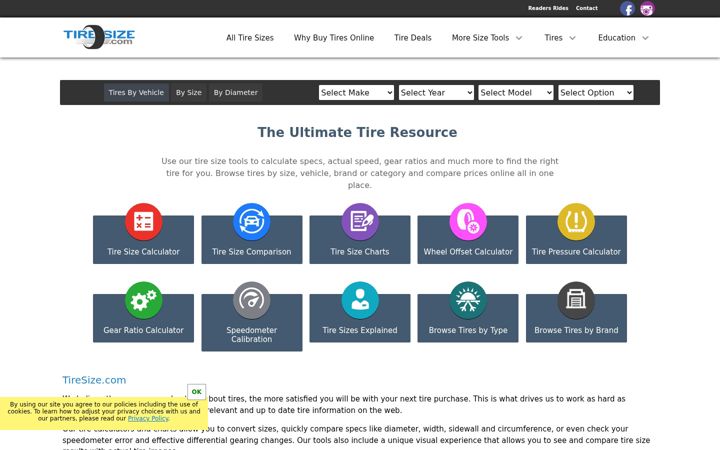Open the Instagram social icon
This screenshot has width=720, height=450.
(x=647, y=8)
